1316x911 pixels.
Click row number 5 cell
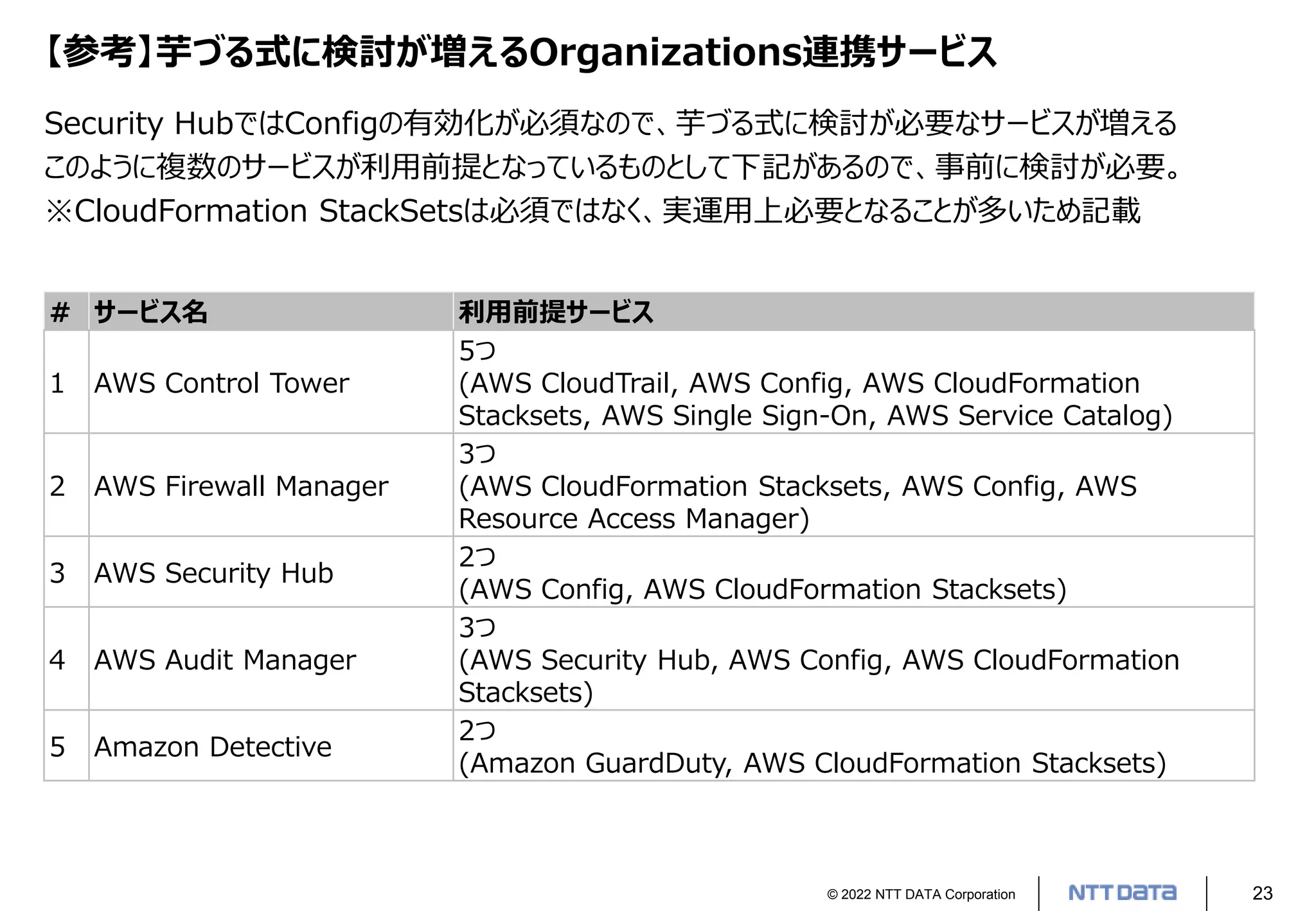[66, 745]
